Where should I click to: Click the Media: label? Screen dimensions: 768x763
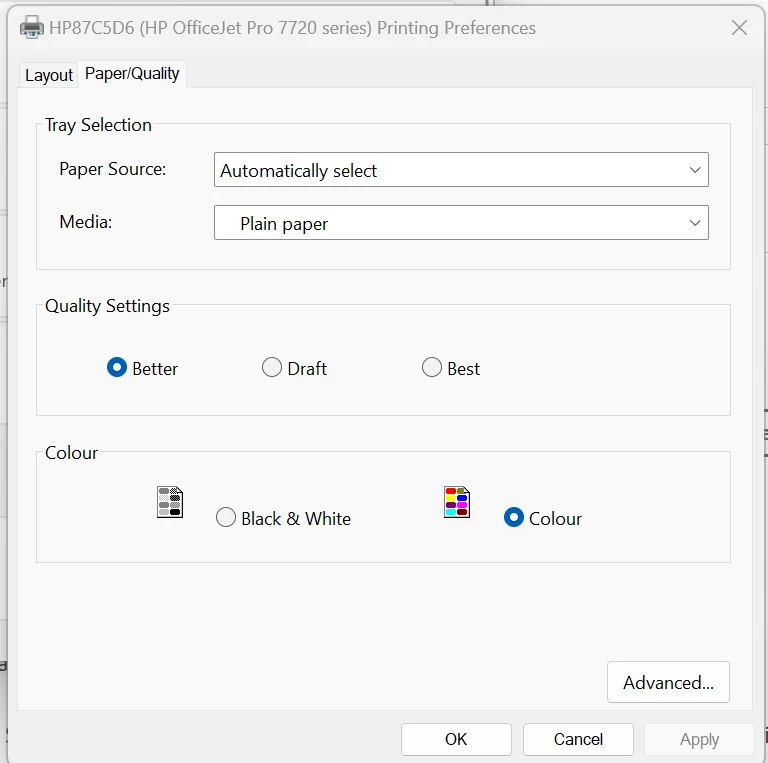tap(86, 222)
